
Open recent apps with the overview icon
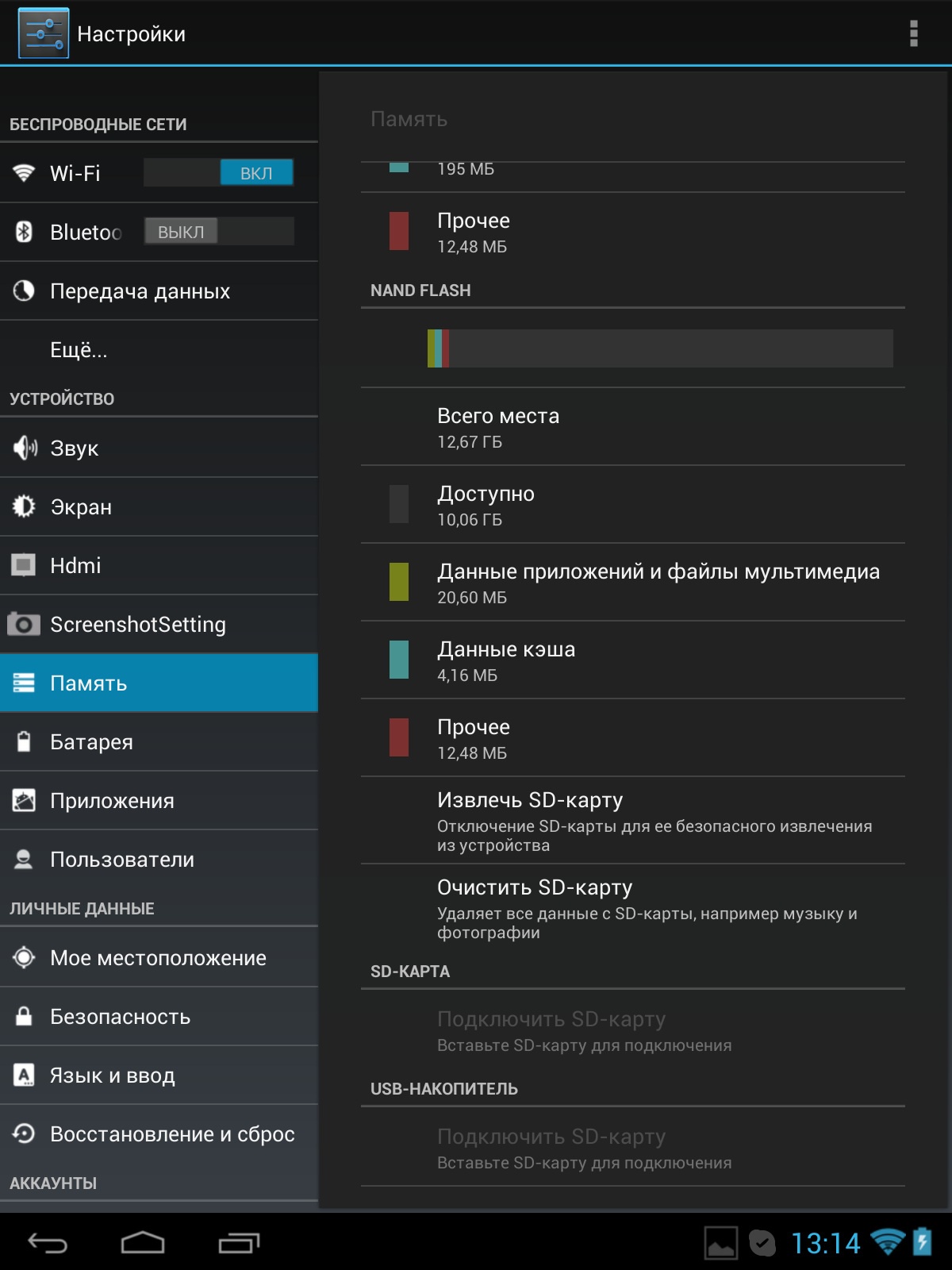[x=239, y=1242]
